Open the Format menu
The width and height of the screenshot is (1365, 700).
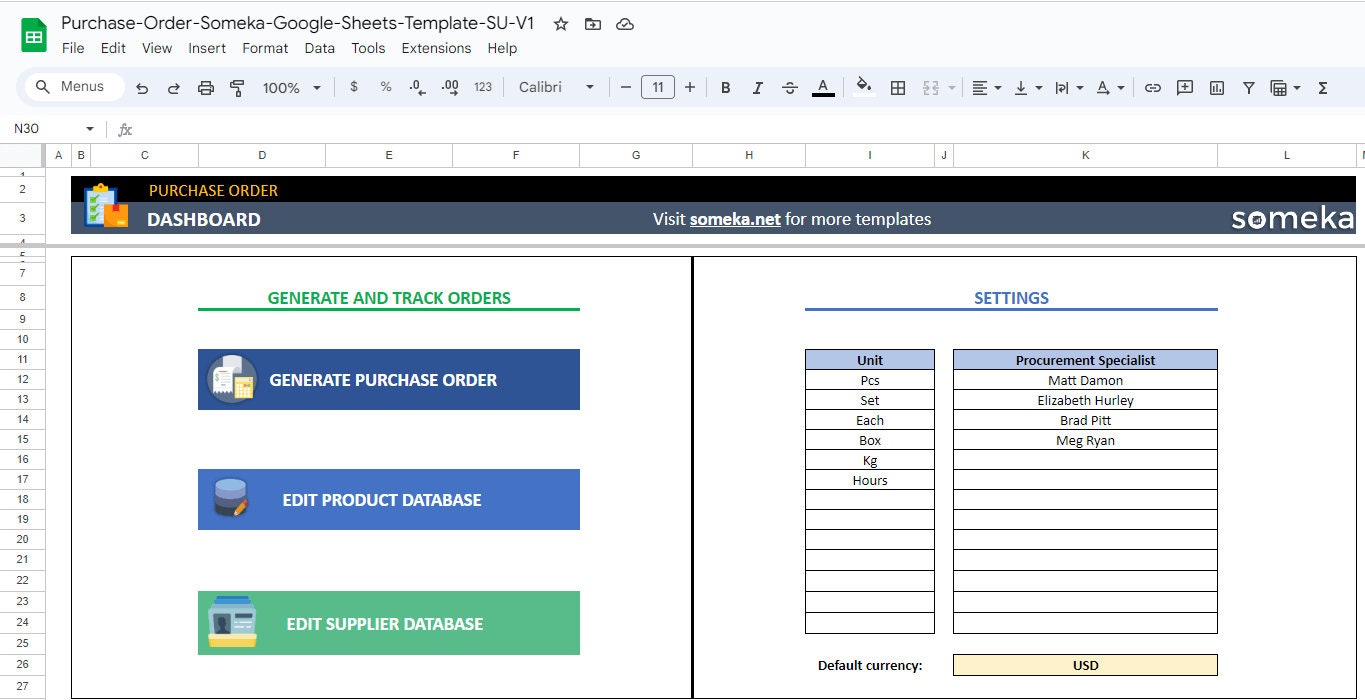(x=265, y=48)
